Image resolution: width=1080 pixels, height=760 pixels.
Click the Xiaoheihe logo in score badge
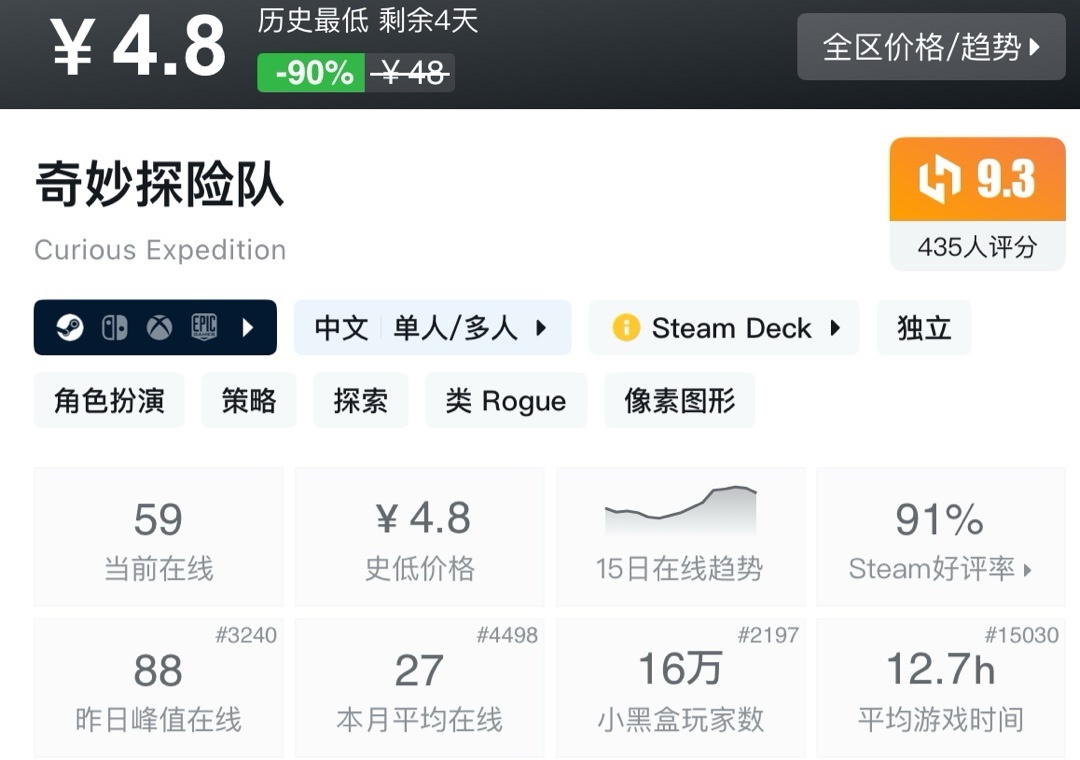[x=939, y=180]
